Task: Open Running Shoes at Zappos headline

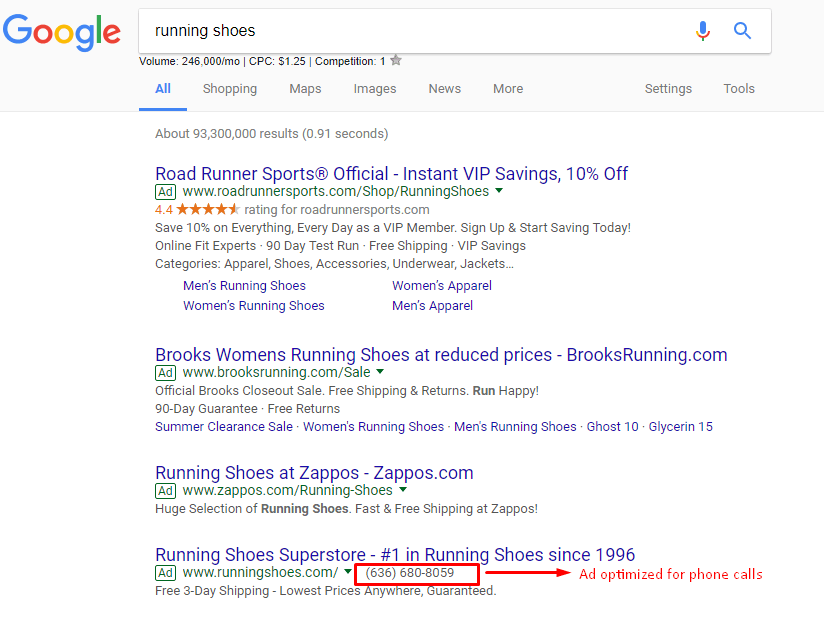Action: click(x=314, y=473)
